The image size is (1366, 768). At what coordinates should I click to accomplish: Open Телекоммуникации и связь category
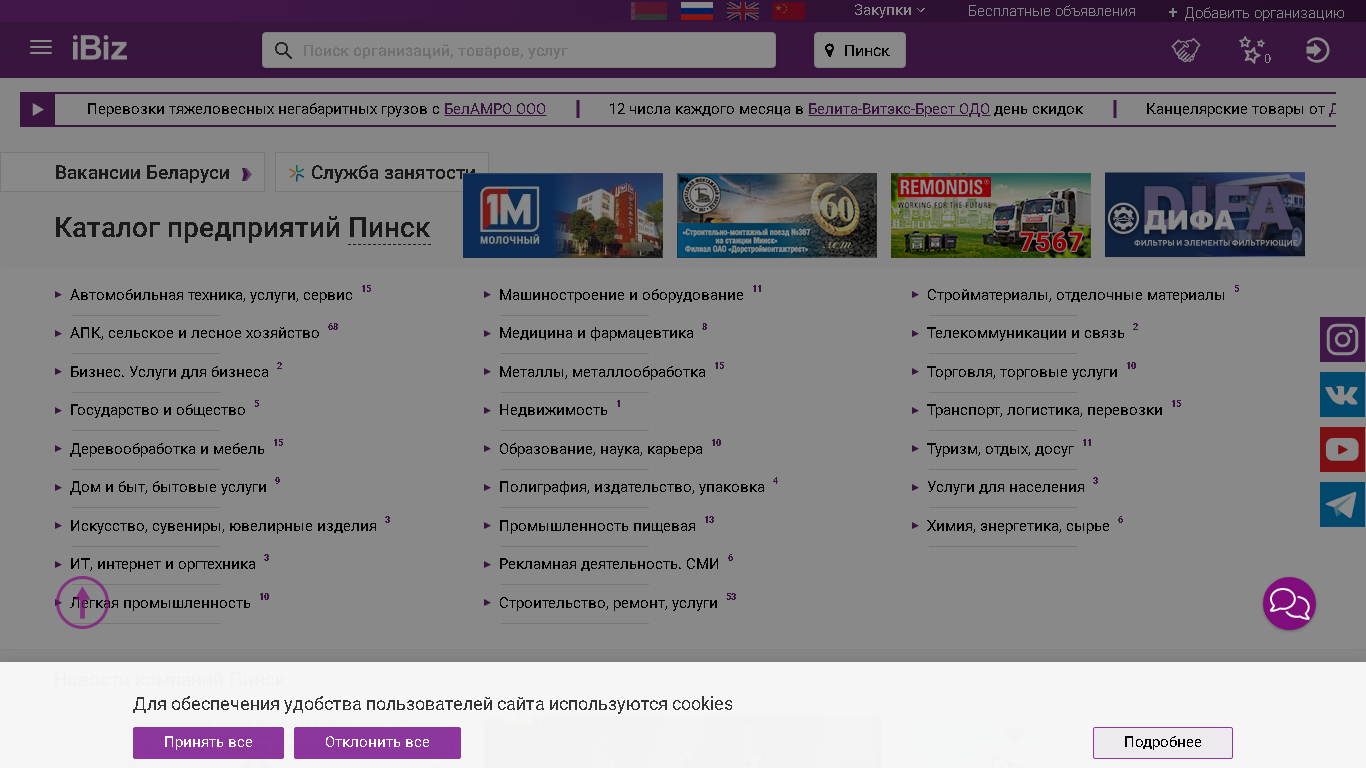(x=1026, y=333)
